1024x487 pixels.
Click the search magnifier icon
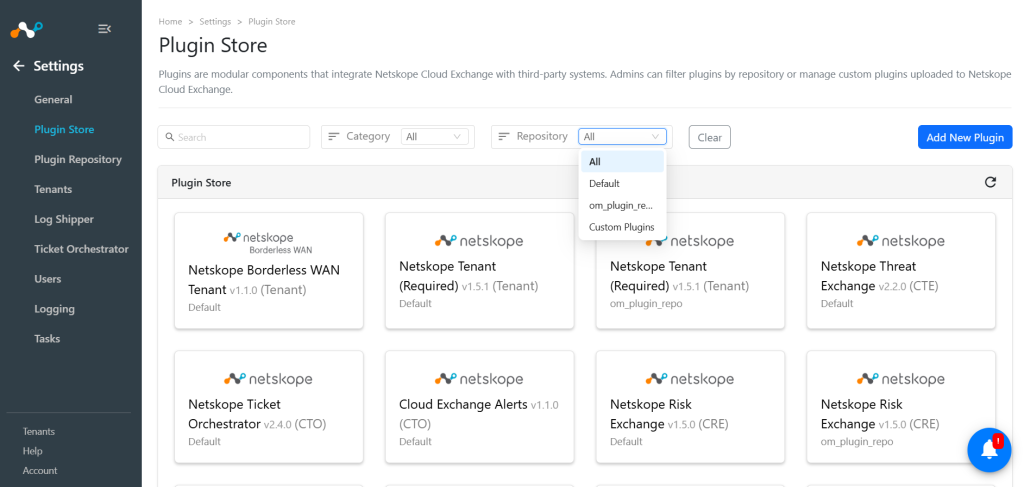pos(170,137)
